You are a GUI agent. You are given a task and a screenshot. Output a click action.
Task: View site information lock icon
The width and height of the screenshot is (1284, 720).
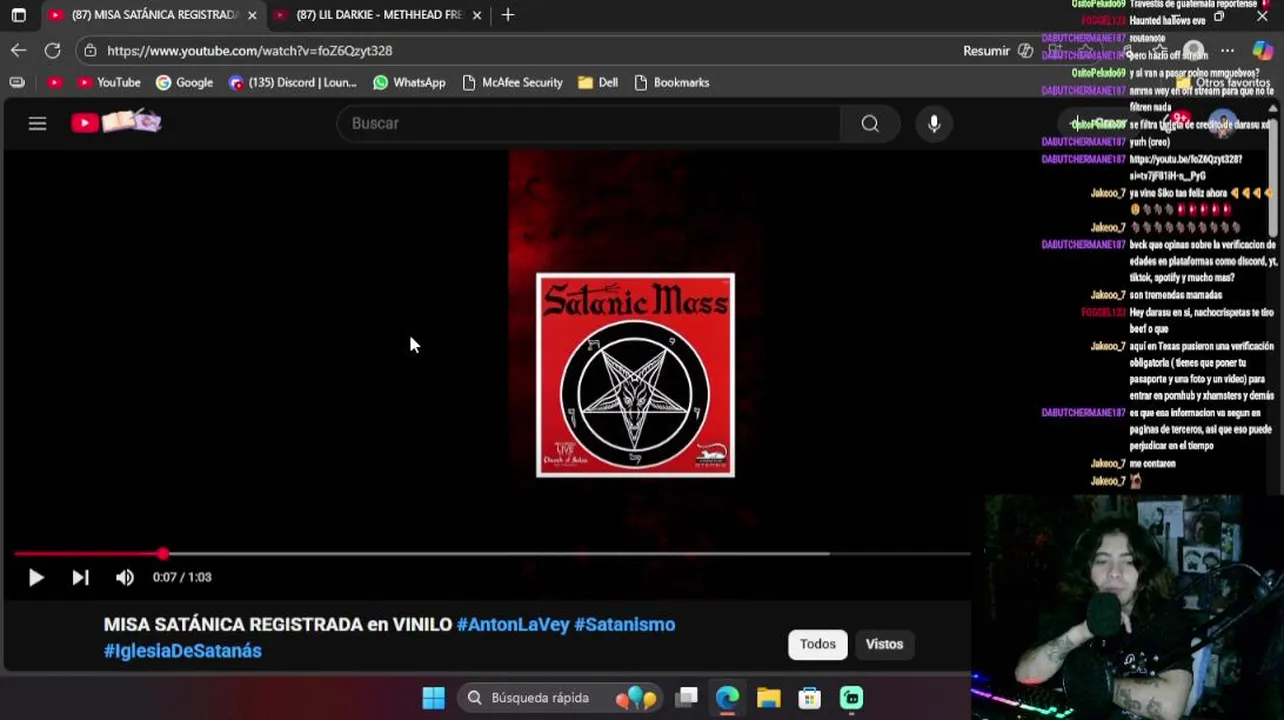click(x=91, y=50)
